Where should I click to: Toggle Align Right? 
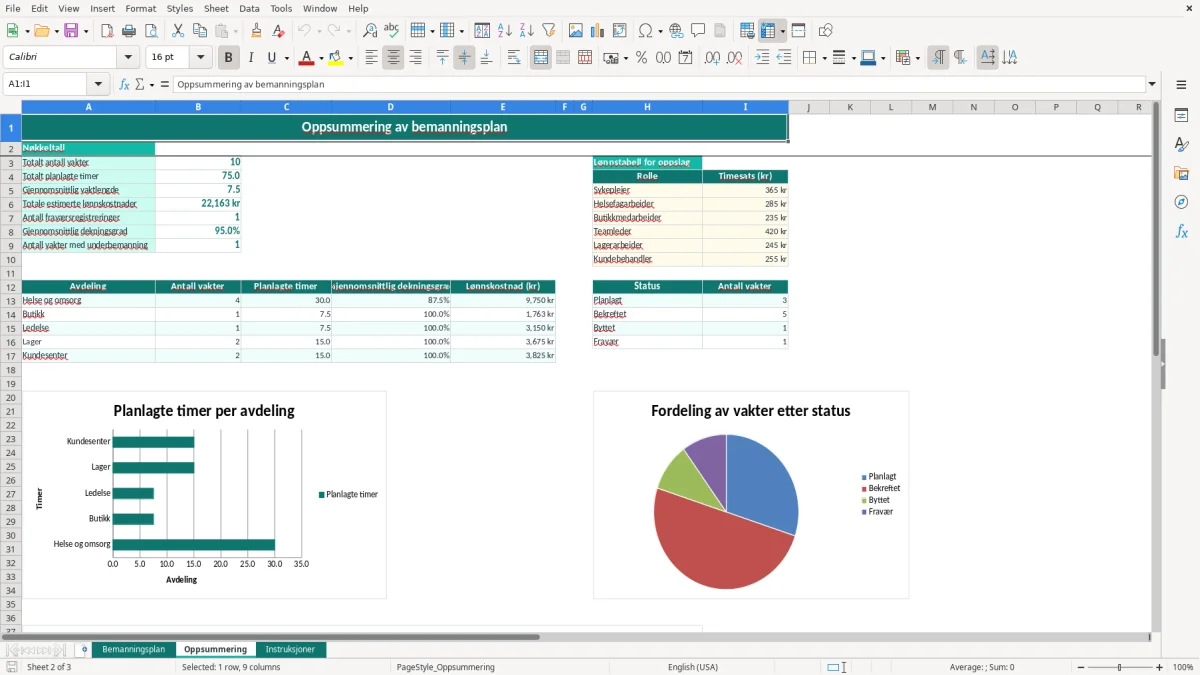click(x=416, y=58)
